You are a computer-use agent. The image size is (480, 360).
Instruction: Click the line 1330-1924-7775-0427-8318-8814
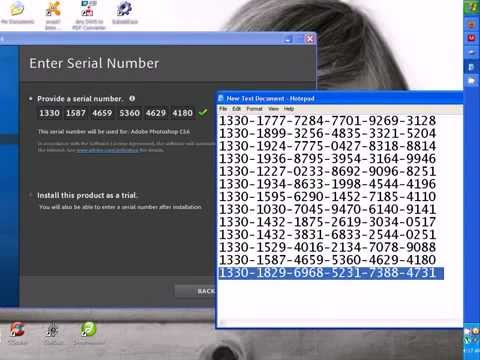327,146
